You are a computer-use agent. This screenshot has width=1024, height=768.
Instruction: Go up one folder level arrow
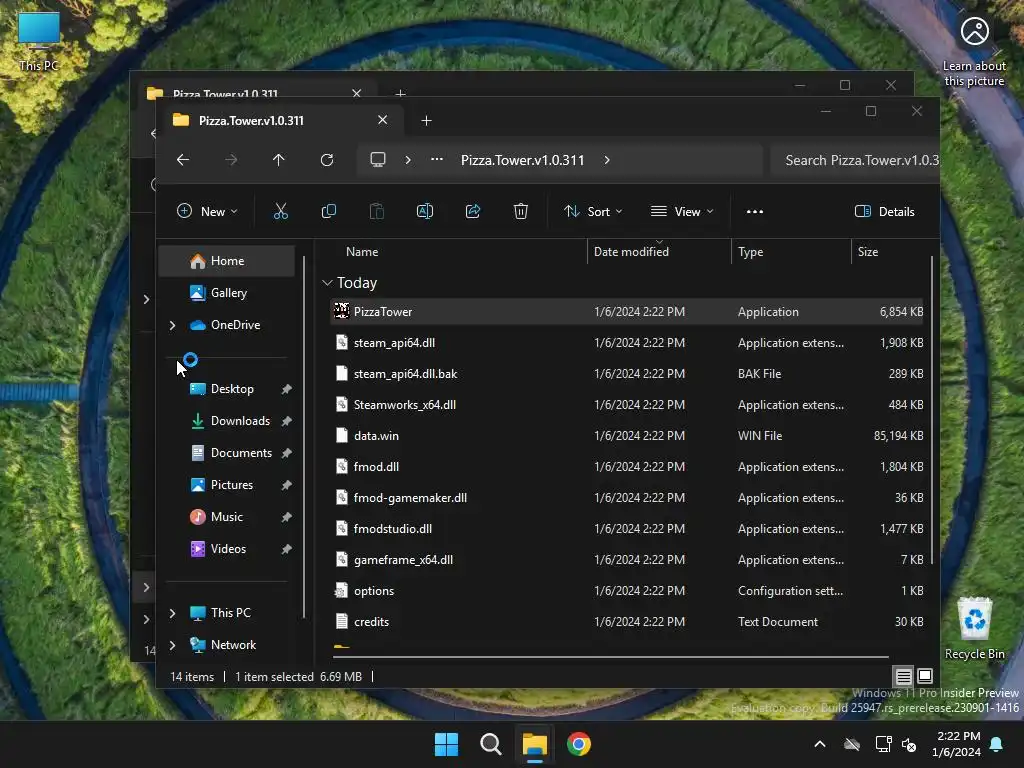279,160
